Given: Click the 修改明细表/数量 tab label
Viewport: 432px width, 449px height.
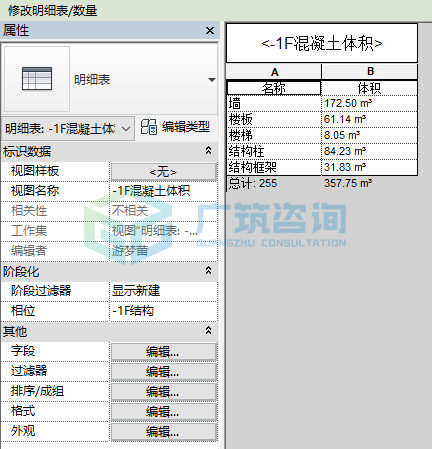Looking at the screenshot, I should (52, 11).
